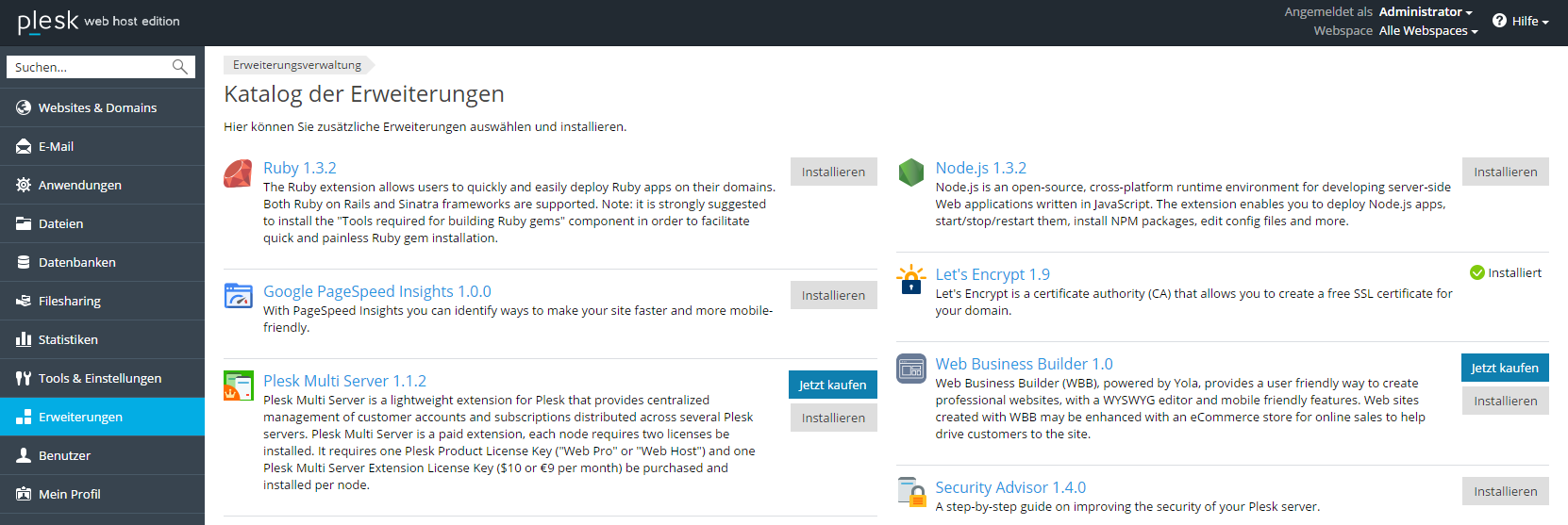Click the Security Advisor icon

(910, 492)
